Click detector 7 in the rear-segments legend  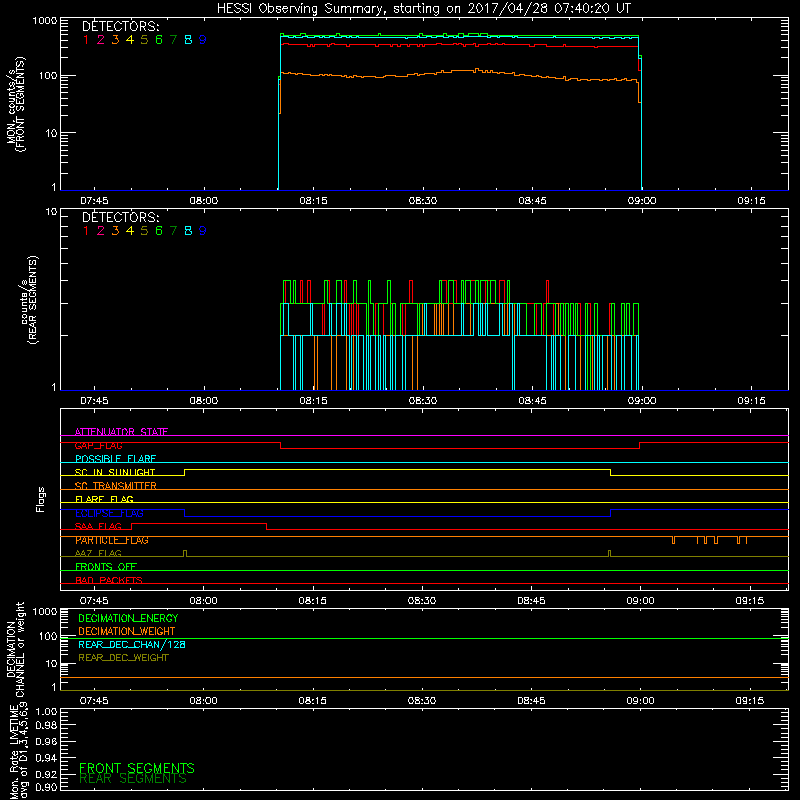(173, 231)
